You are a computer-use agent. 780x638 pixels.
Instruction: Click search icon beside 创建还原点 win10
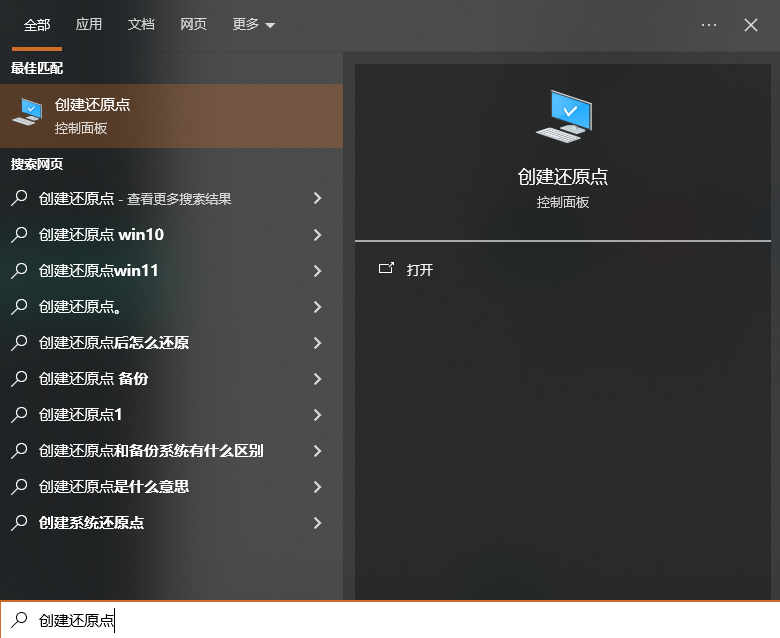[x=19, y=234]
